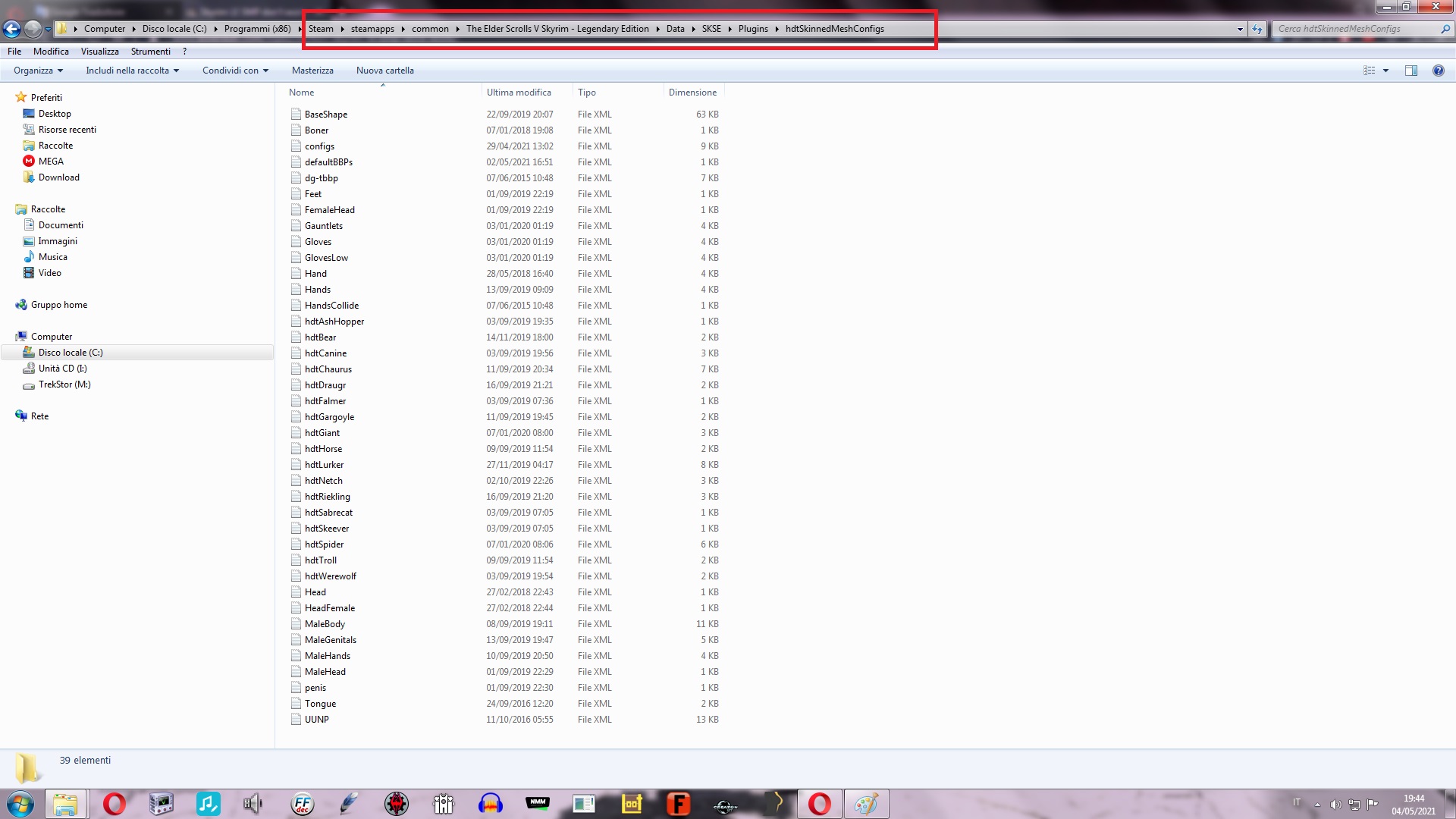The image size is (1456, 819).
Task: Open the Modifica menu
Action: (51, 52)
